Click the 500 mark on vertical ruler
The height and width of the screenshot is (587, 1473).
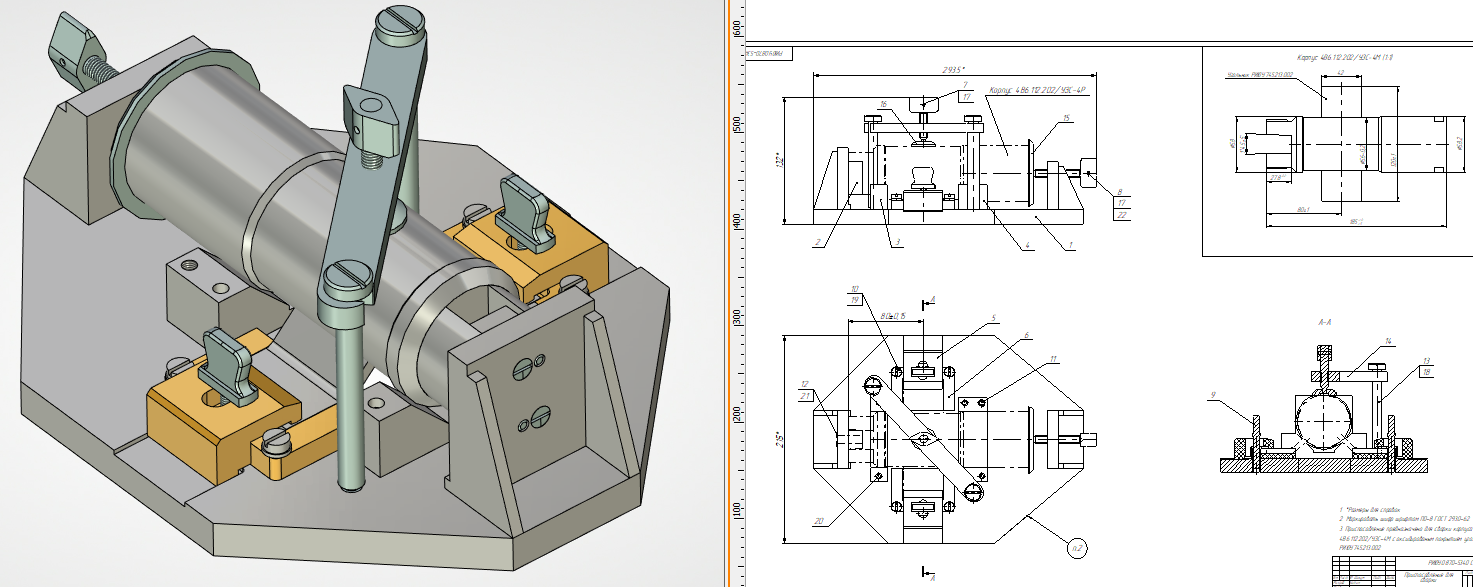tap(738, 127)
